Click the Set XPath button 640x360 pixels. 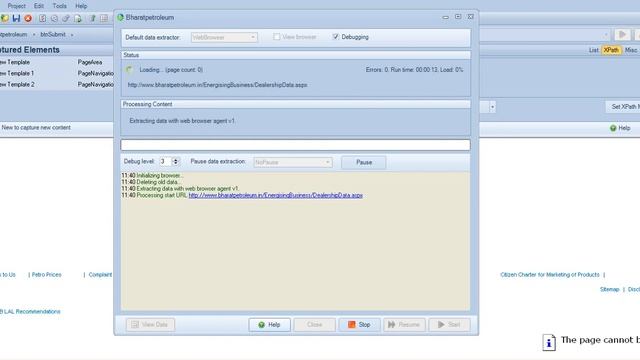coord(623,107)
